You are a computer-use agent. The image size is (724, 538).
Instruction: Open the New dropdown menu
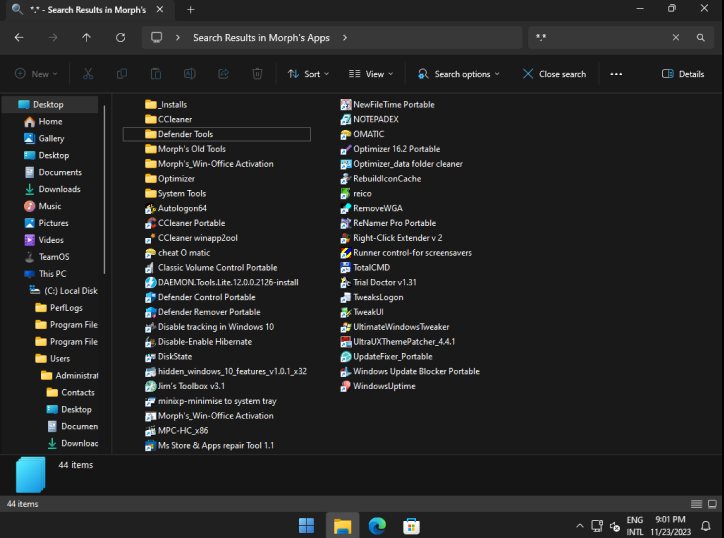[36, 74]
